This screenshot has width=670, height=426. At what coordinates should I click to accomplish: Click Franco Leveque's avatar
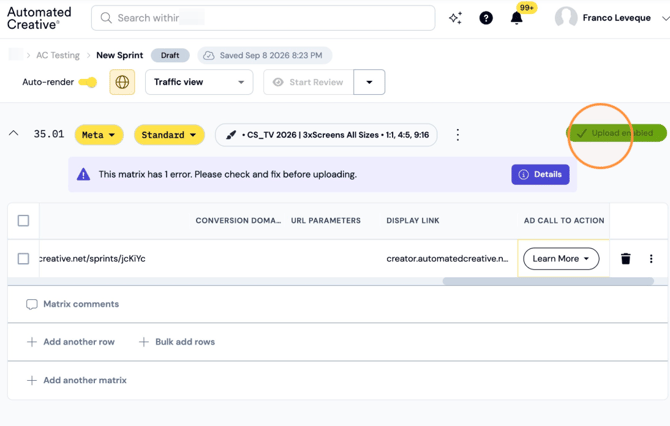[x=566, y=18]
